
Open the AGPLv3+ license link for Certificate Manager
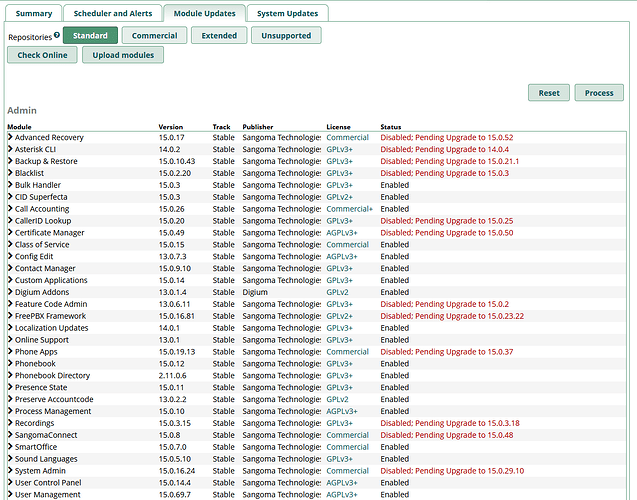coord(342,232)
